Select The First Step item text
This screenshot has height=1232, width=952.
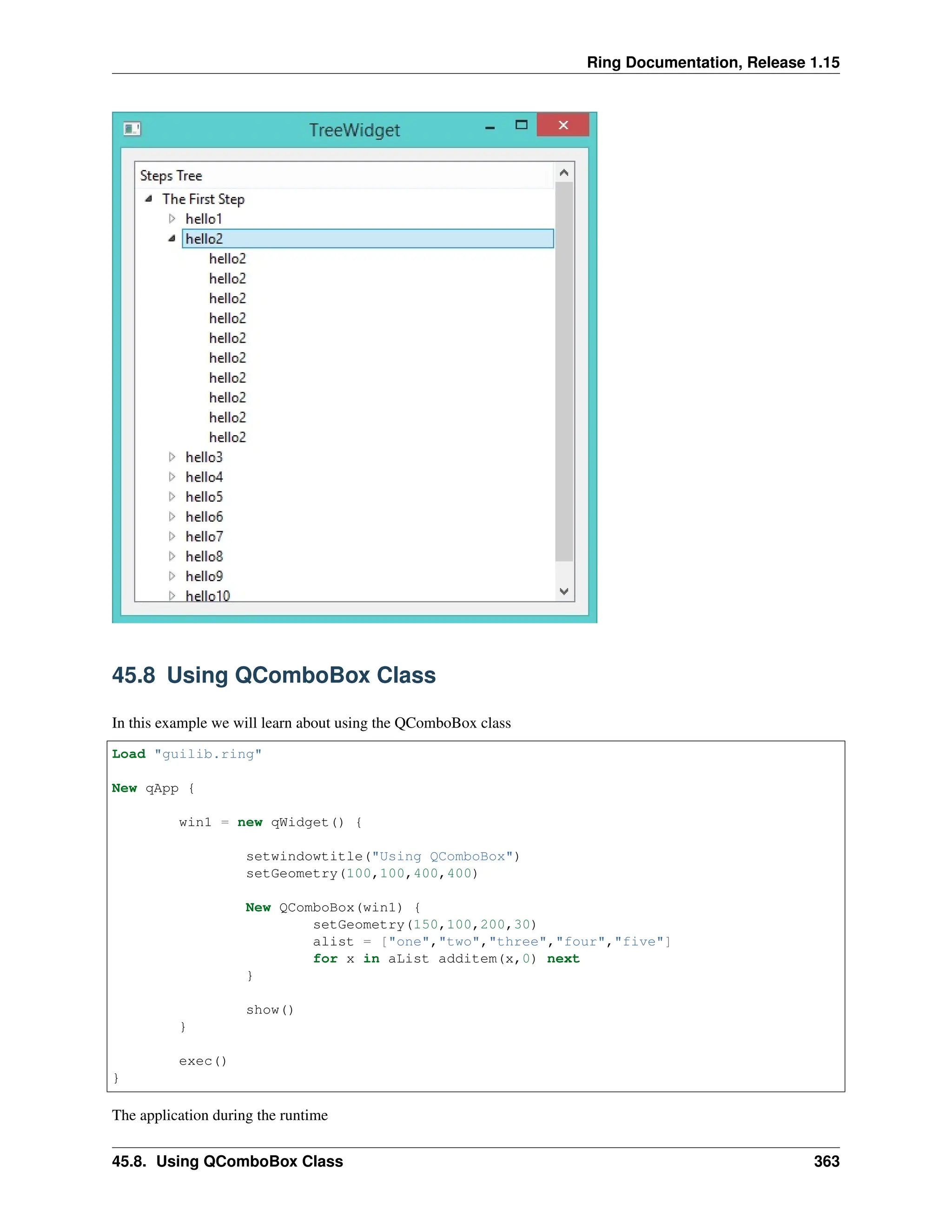[203, 199]
